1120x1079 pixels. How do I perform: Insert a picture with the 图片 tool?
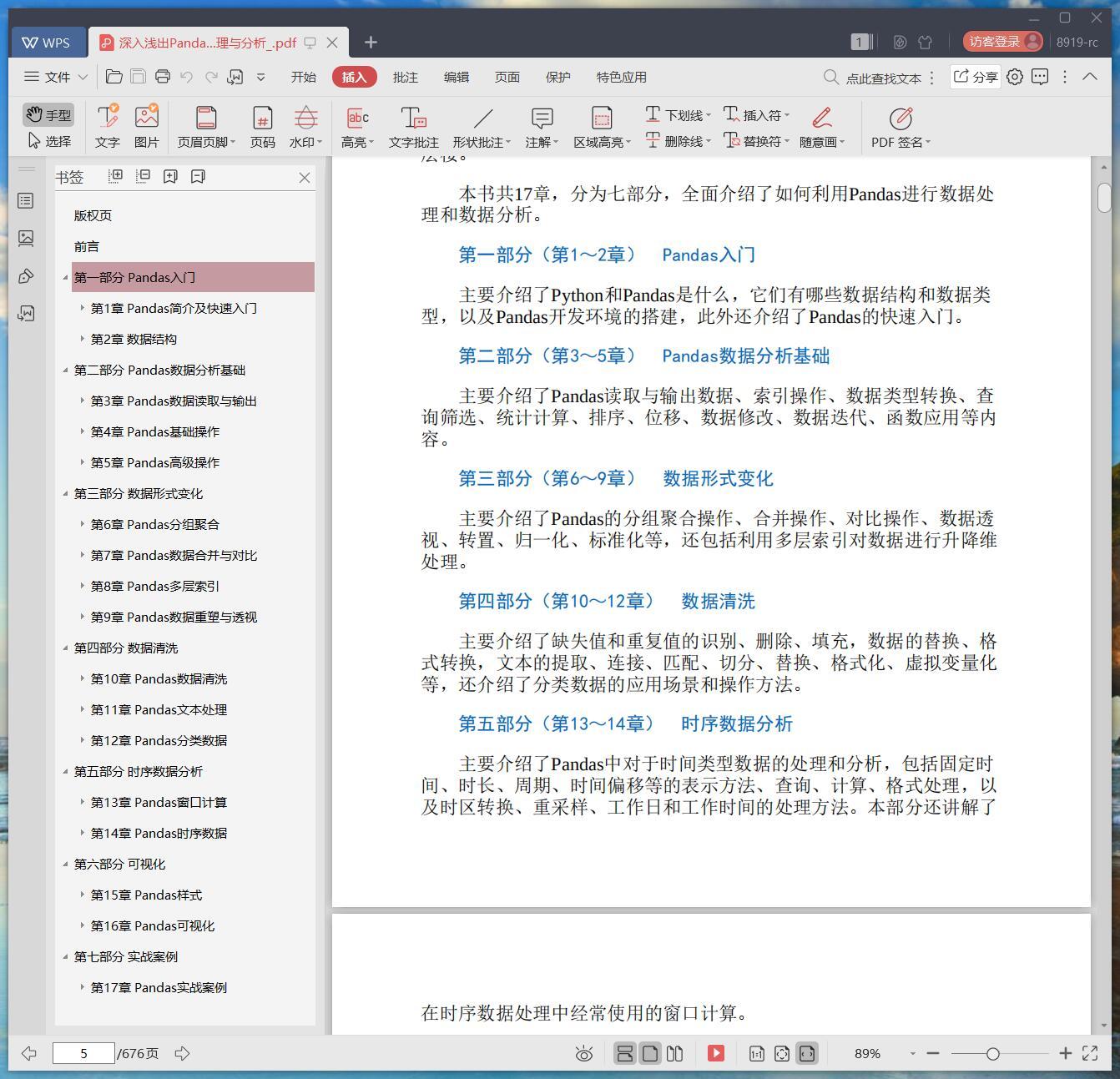coord(146,126)
